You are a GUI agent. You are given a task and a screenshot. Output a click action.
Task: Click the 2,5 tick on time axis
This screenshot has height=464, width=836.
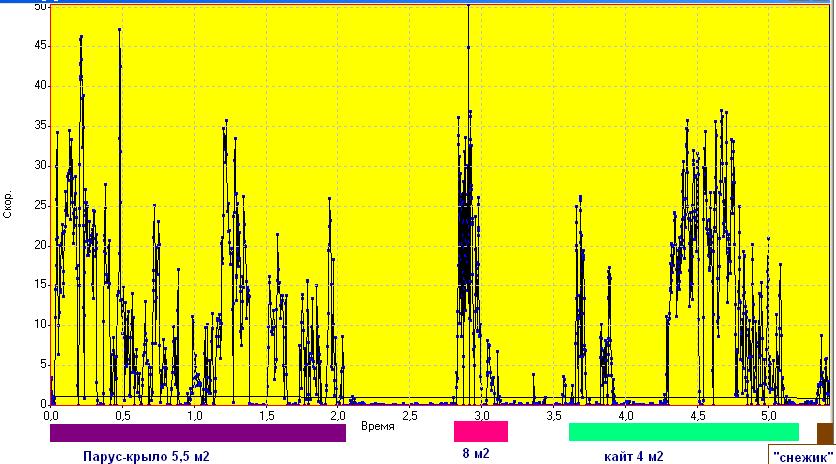409,414
